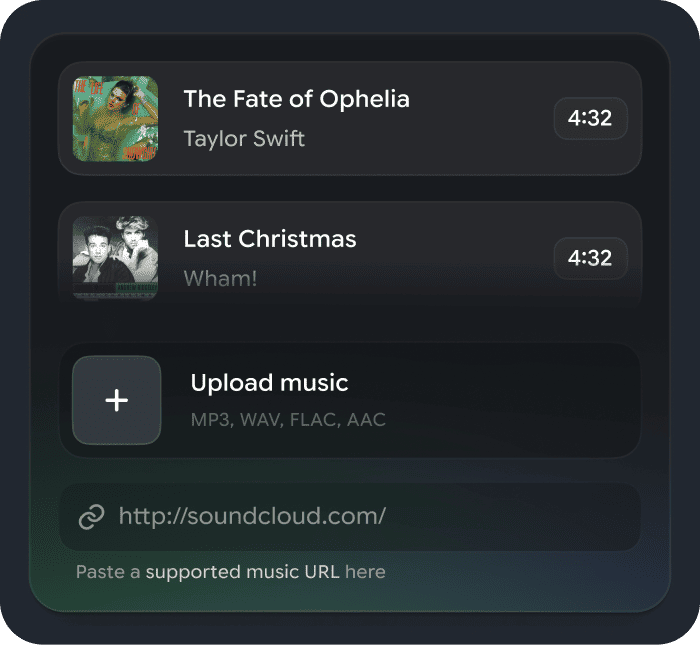
Task: Open The Fate of Ophelia album cover
Action: pyautogui.click(x=115, y=119)
